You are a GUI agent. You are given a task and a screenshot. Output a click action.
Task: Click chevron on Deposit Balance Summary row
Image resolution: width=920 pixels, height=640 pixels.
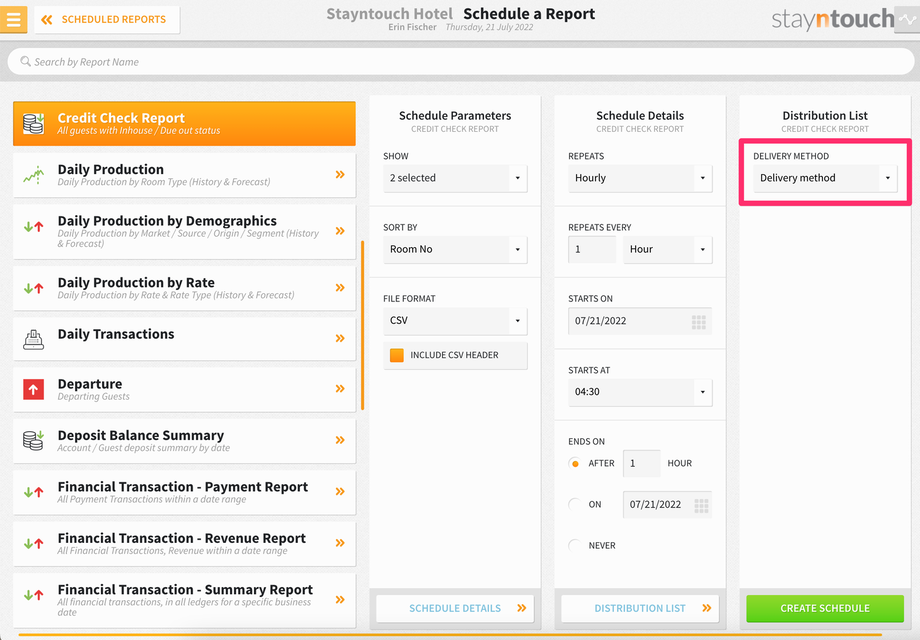tap(340, 440)
